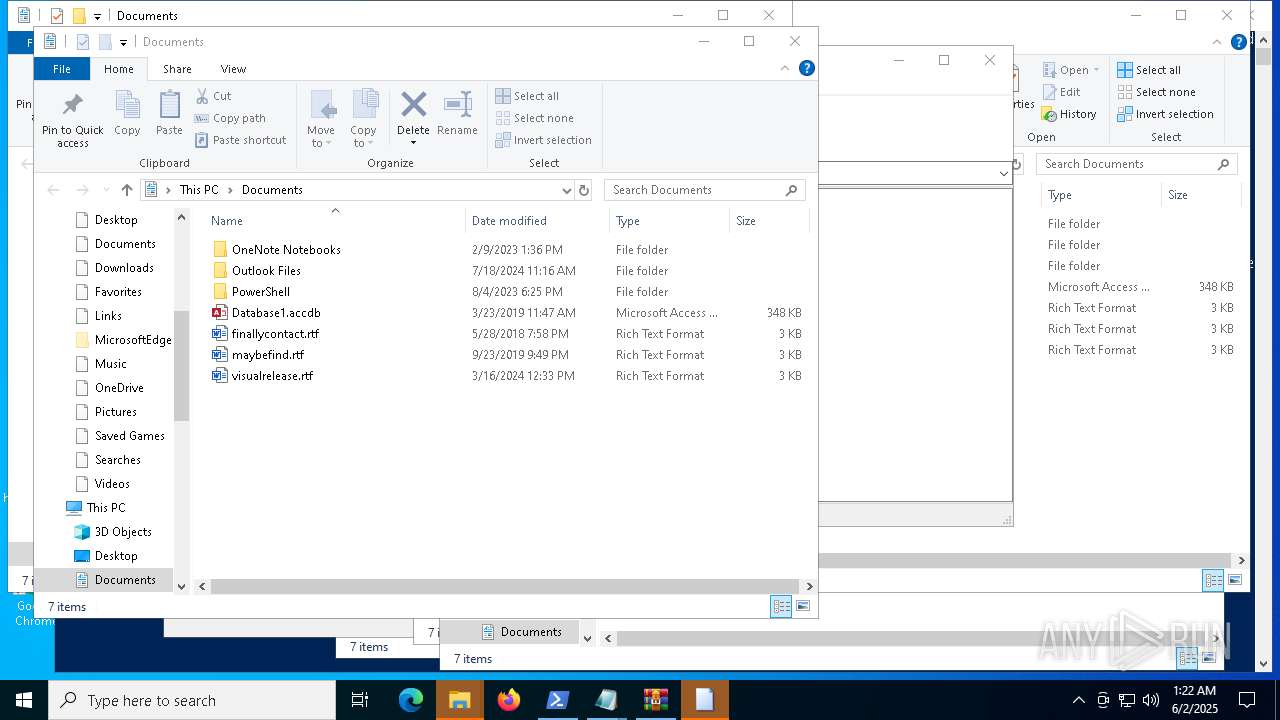Click the red Delete icon
This screenshot has height=720, width=1280.
(x=413, y=104)
